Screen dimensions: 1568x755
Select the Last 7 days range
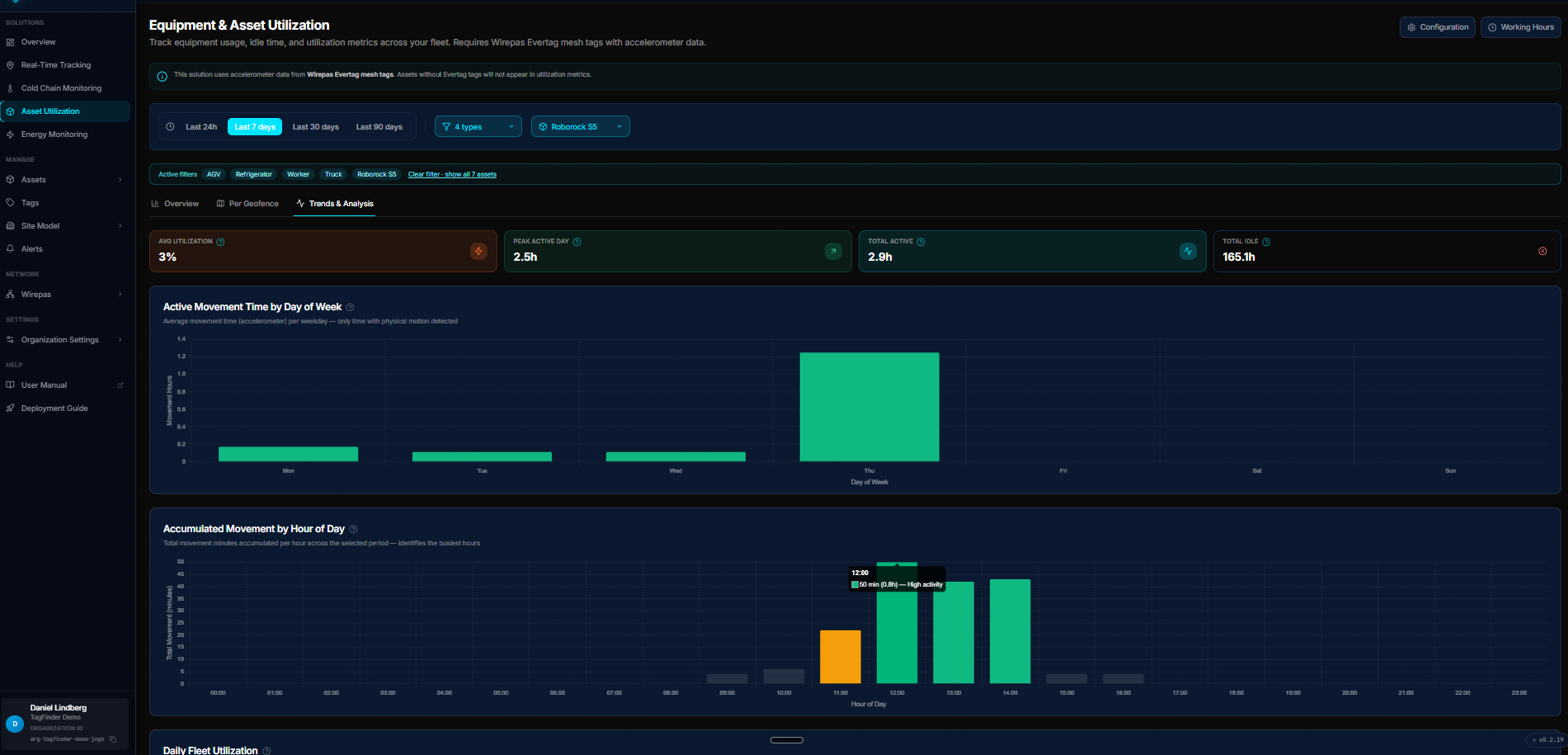pyautogui.click(x=255, y=127)
